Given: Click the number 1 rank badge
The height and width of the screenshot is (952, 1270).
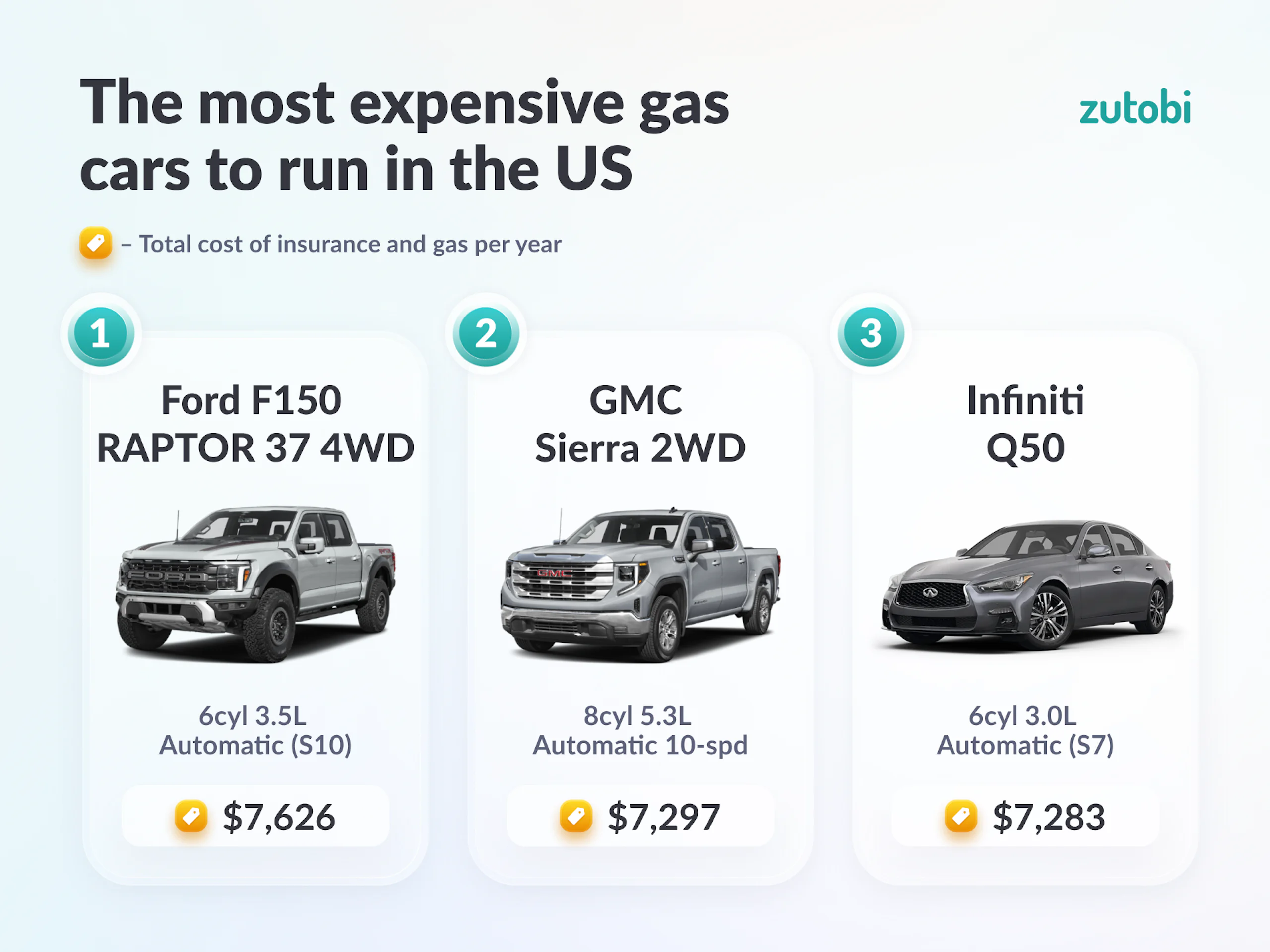Looking at the screenshot, I should [x=101, y=335].
